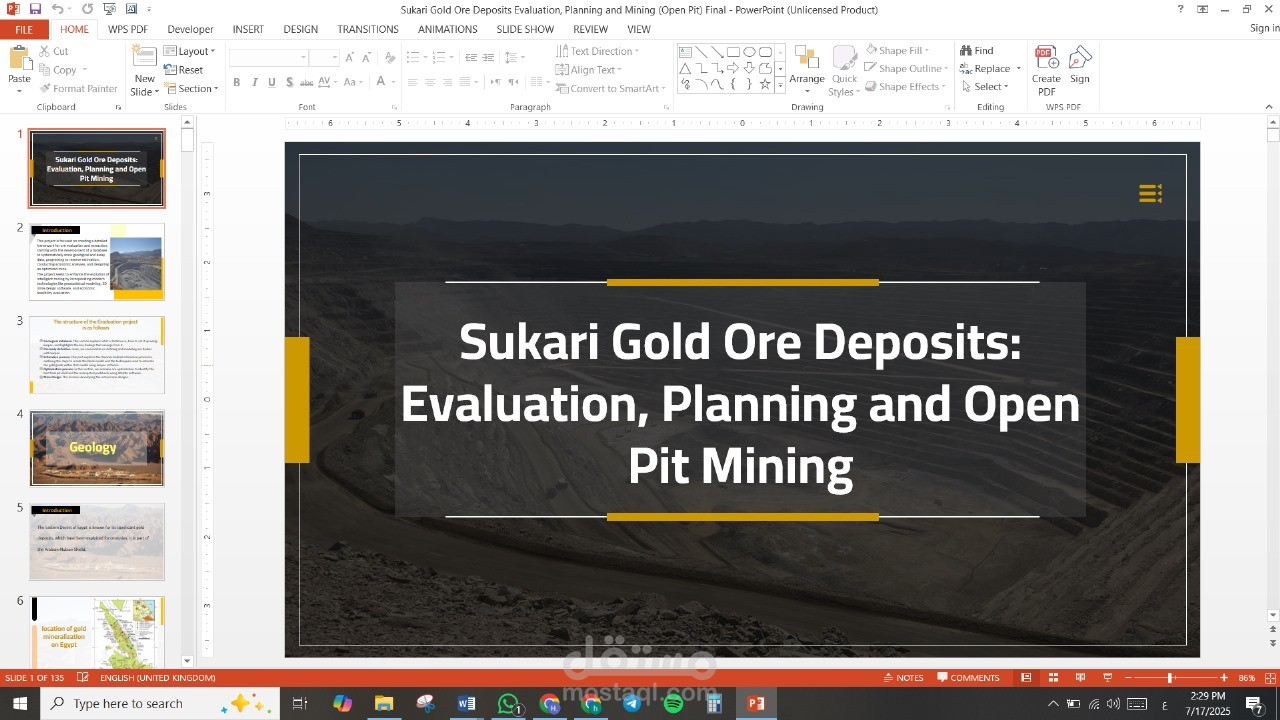Toggle Underline formatting
This screenshot has height=720, width=1280.
point(272,83)
